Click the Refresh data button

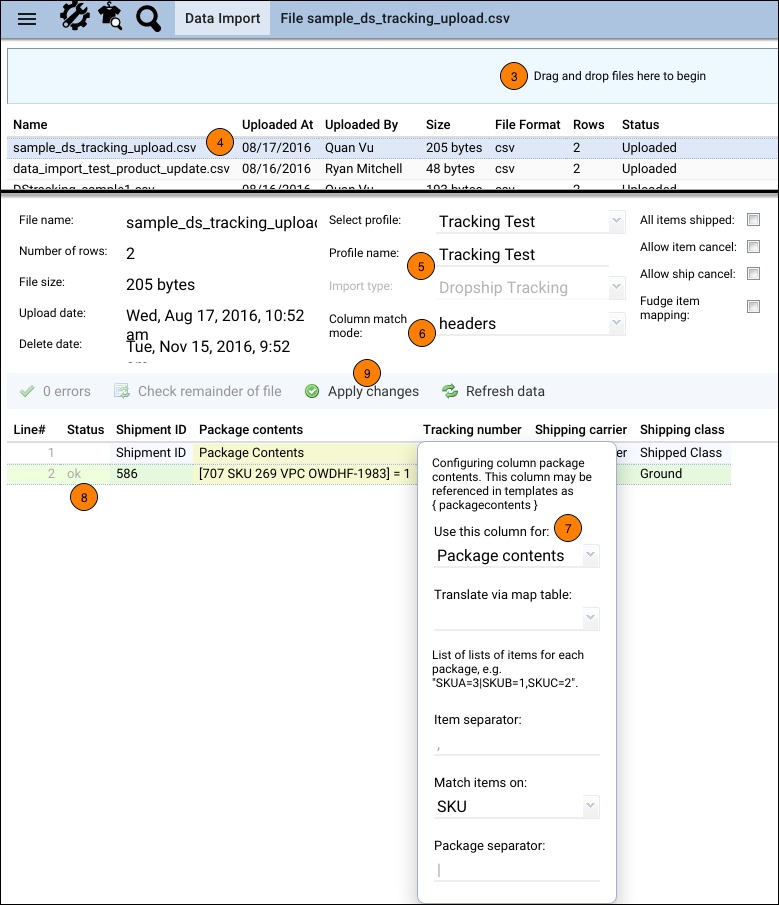pos(493,391)
